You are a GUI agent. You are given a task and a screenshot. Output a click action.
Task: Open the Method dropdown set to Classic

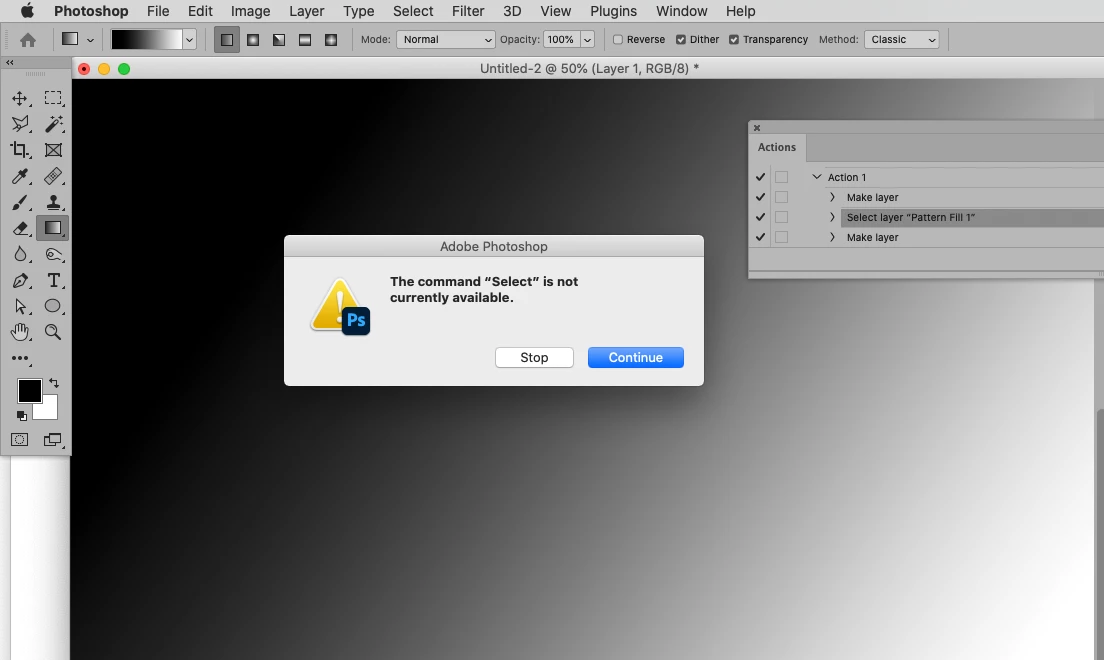(902, 39)
